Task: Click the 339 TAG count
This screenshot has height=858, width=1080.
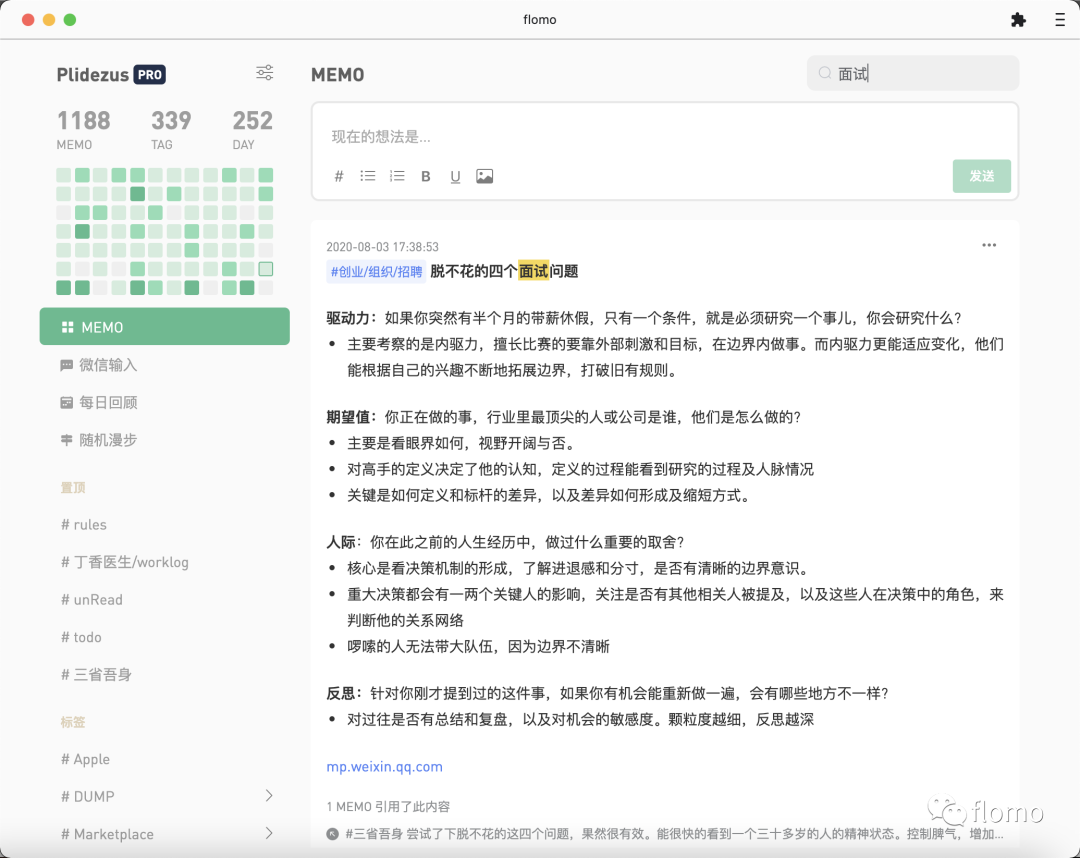Action: pyautogui.click(x=171, y=129)
